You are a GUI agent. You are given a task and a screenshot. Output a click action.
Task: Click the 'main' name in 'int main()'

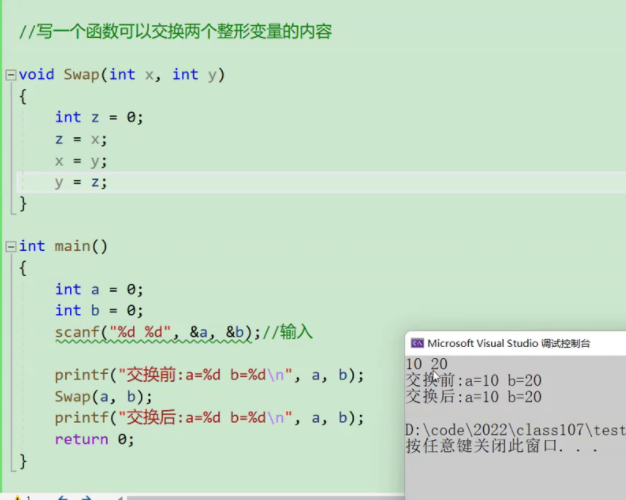coord(72,246)
